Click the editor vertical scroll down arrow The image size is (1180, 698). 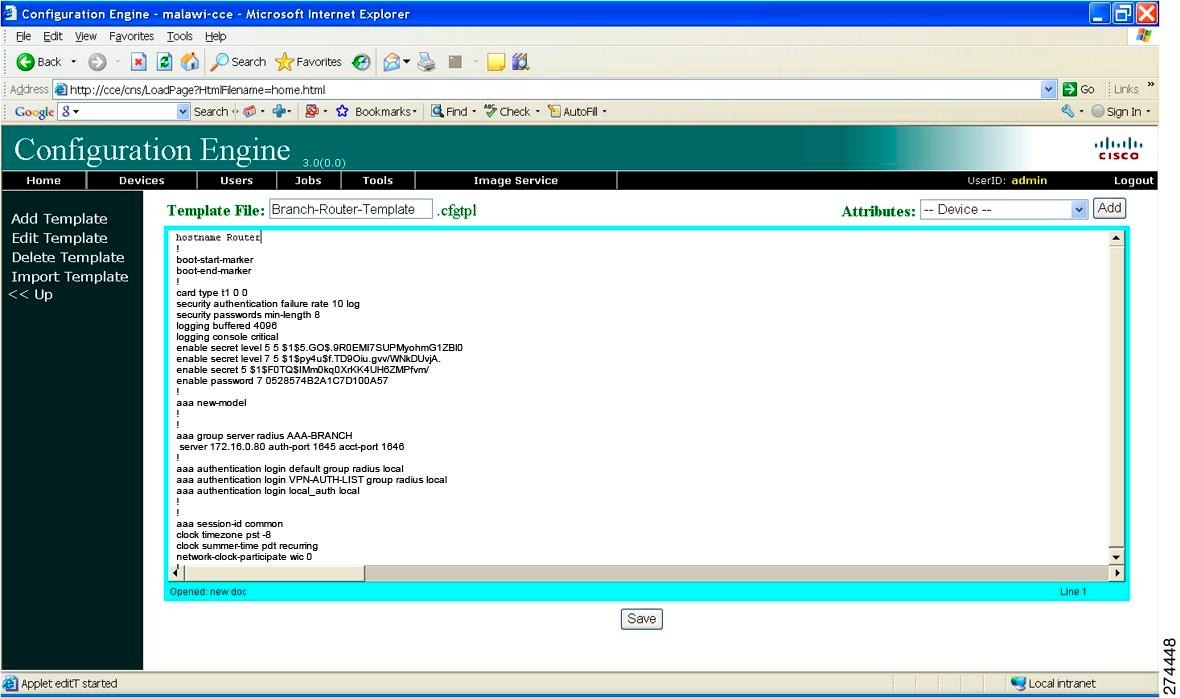1116,557
